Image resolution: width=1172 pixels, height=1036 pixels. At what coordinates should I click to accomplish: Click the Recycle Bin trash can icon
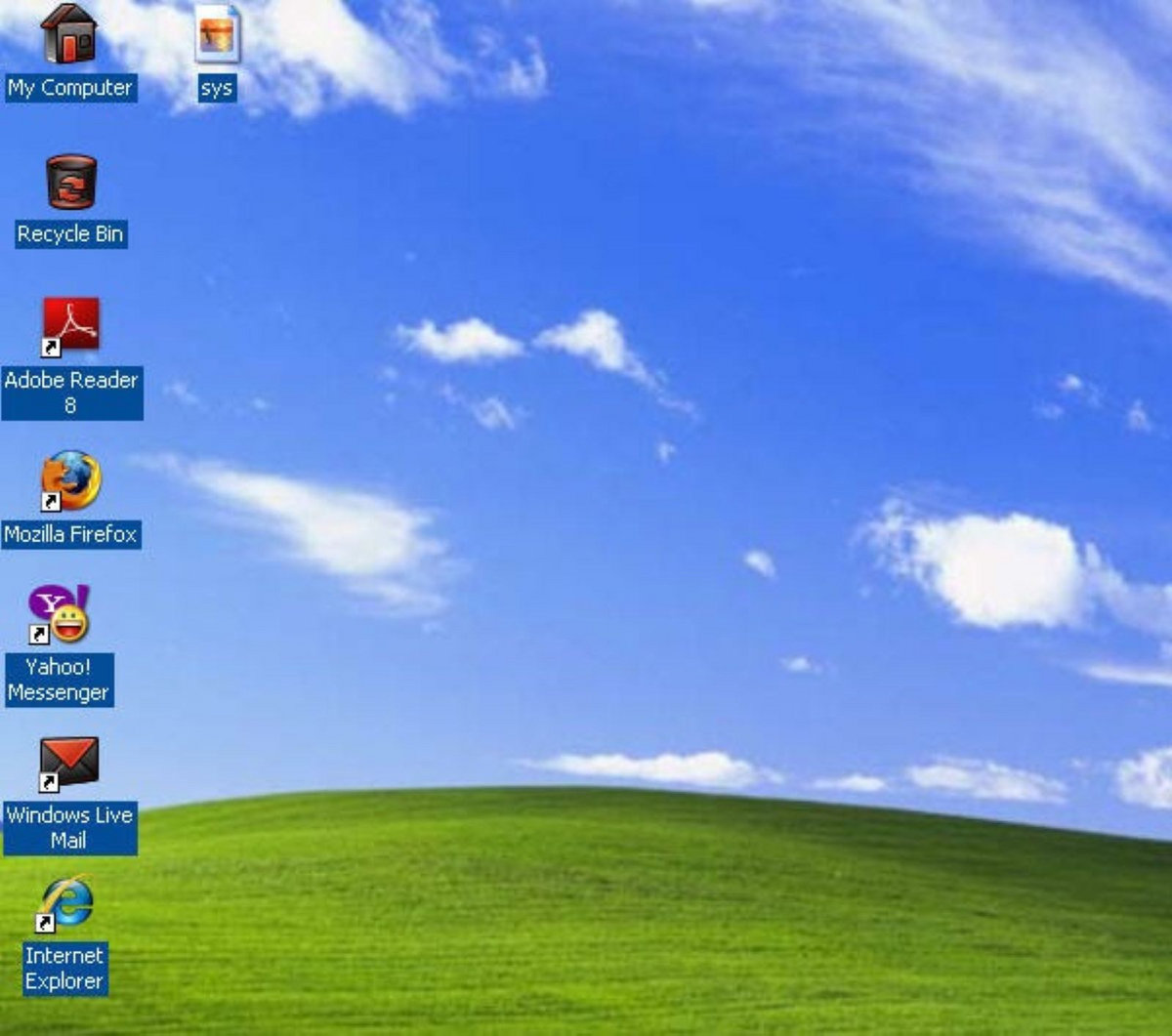pyautogui.click(x=70, y=182)
